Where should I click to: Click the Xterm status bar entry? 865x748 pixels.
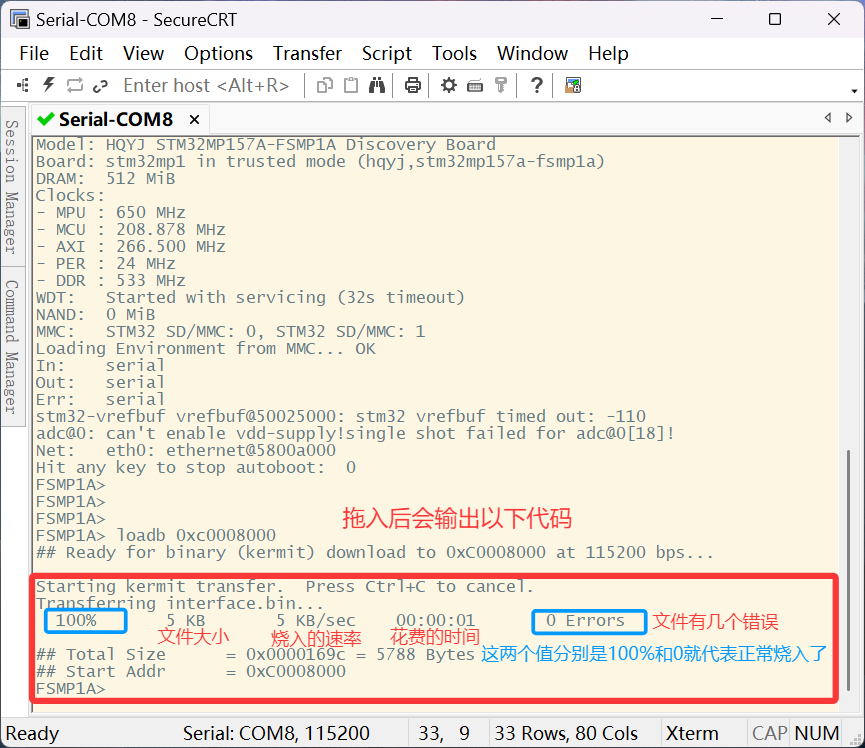[x=692, y=733]
